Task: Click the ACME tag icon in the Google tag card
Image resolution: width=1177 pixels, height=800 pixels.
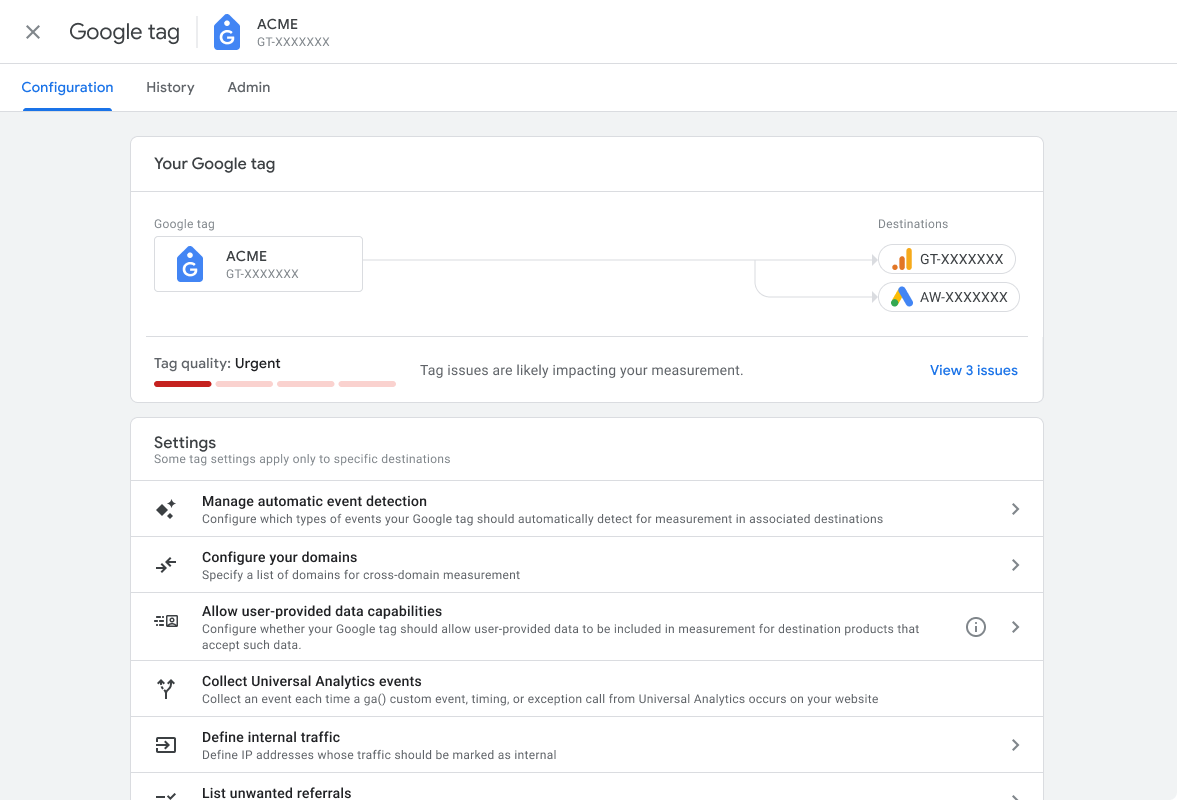Action: [189, 264]
